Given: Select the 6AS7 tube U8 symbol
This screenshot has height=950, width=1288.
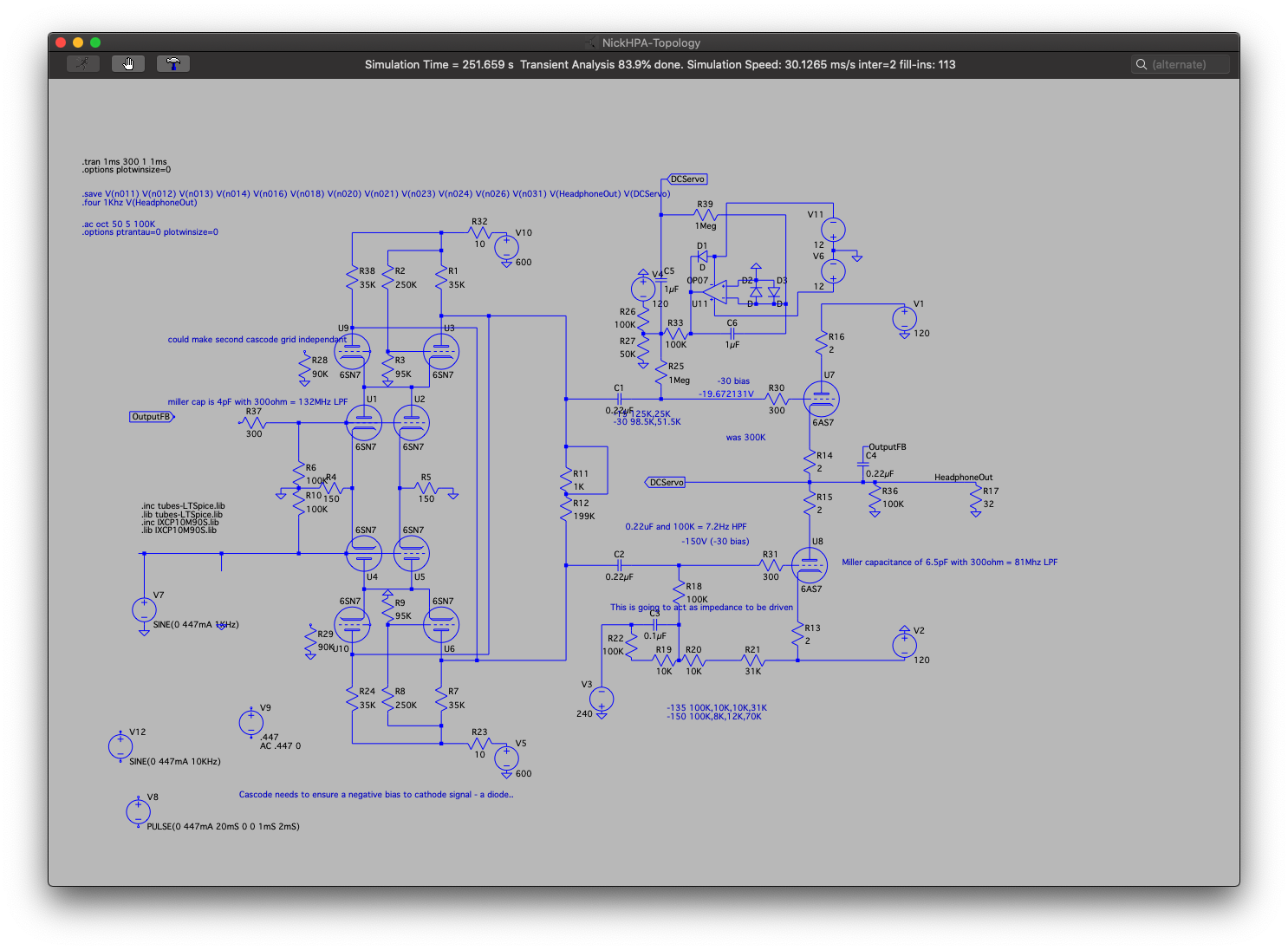Looking at the screenshot, I should click(810, 565).
